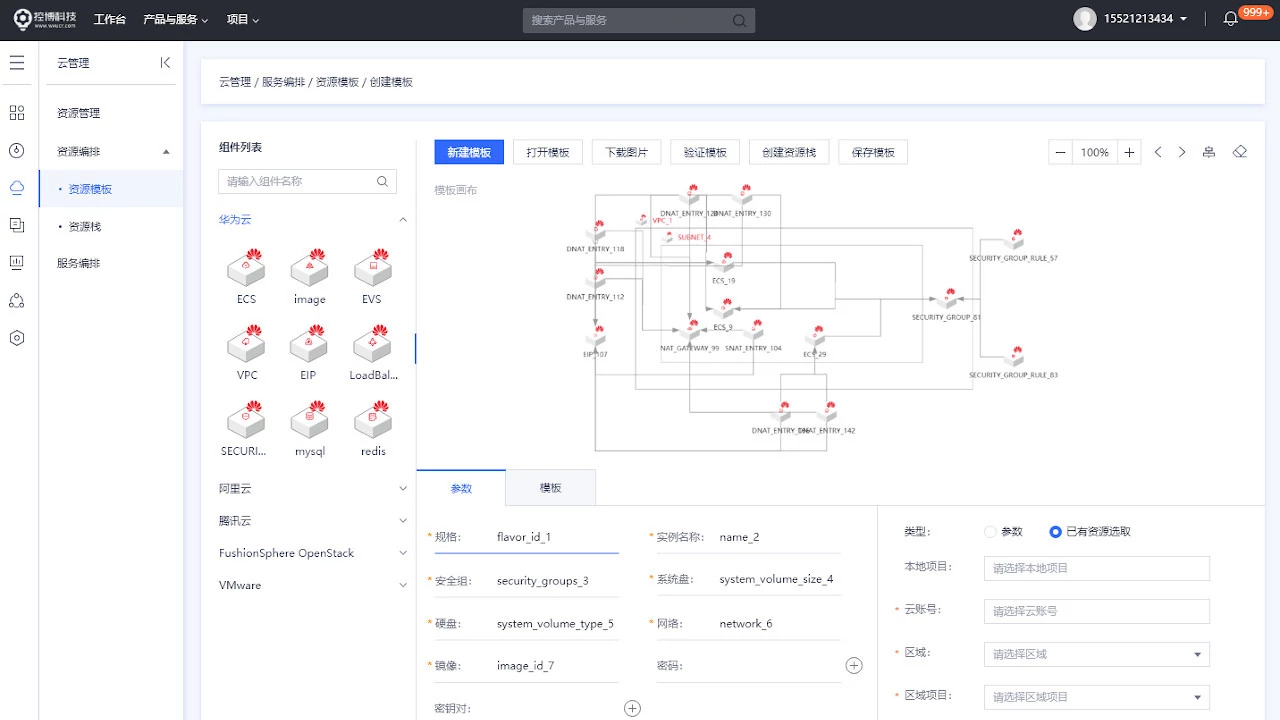This screenshot has height=720, width=1280.
Task: Zoom out canvas with minus button
Action: click(x=1061, y=152)
